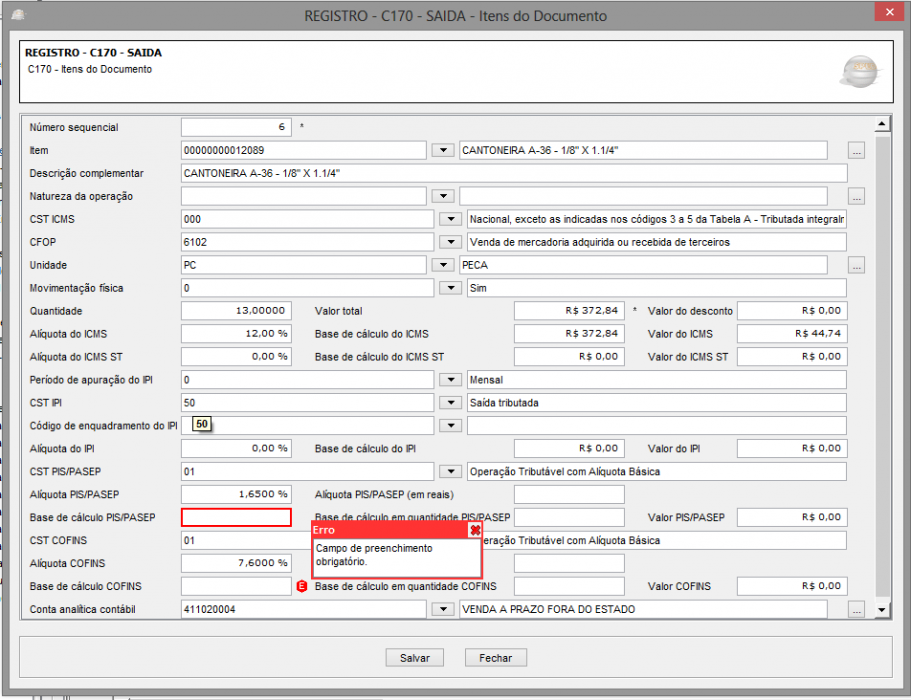Open the Item lookup ellipsis button

pos(856,150)
